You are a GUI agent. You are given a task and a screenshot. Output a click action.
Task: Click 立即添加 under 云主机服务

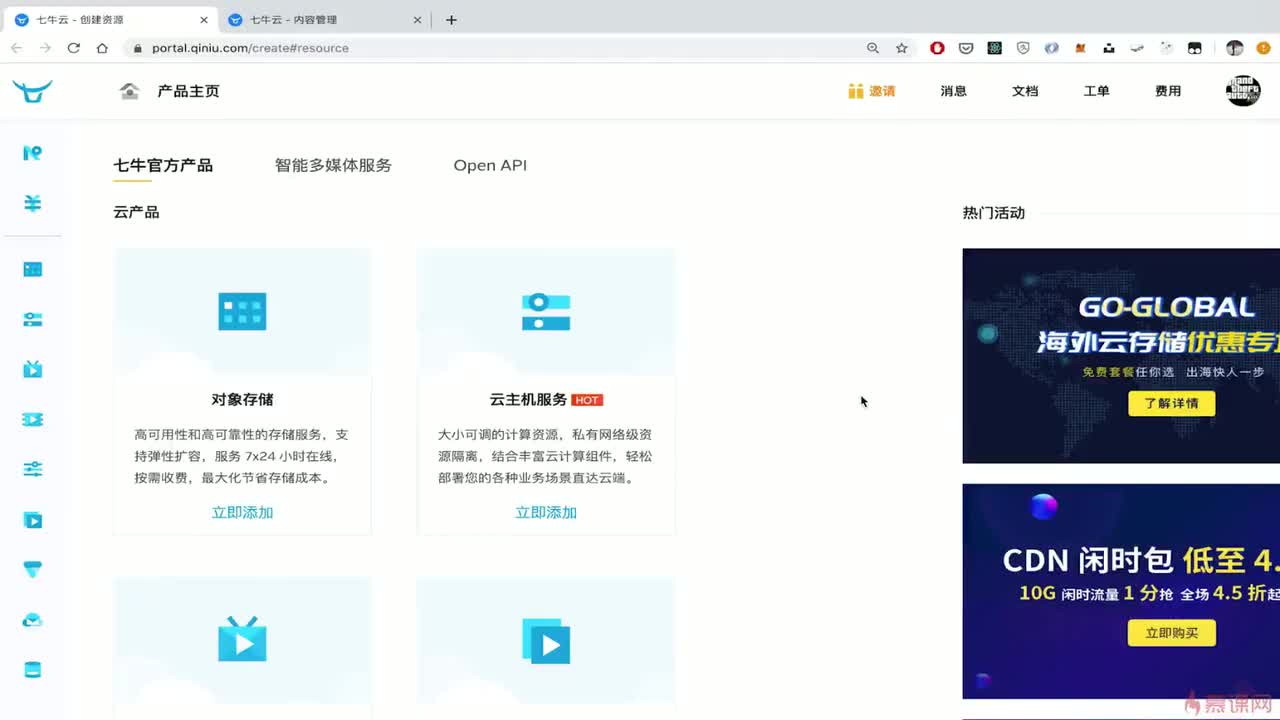[x=546, y=512]
